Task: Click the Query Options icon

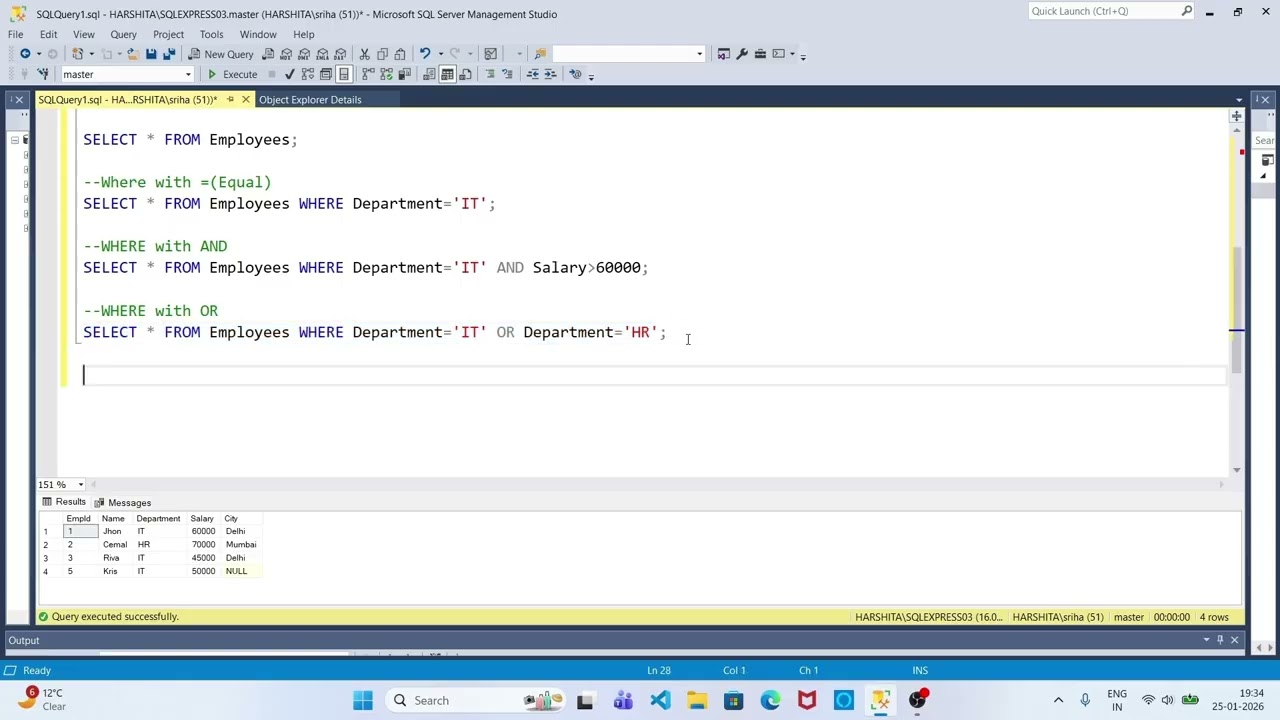Action: (326, 74)
